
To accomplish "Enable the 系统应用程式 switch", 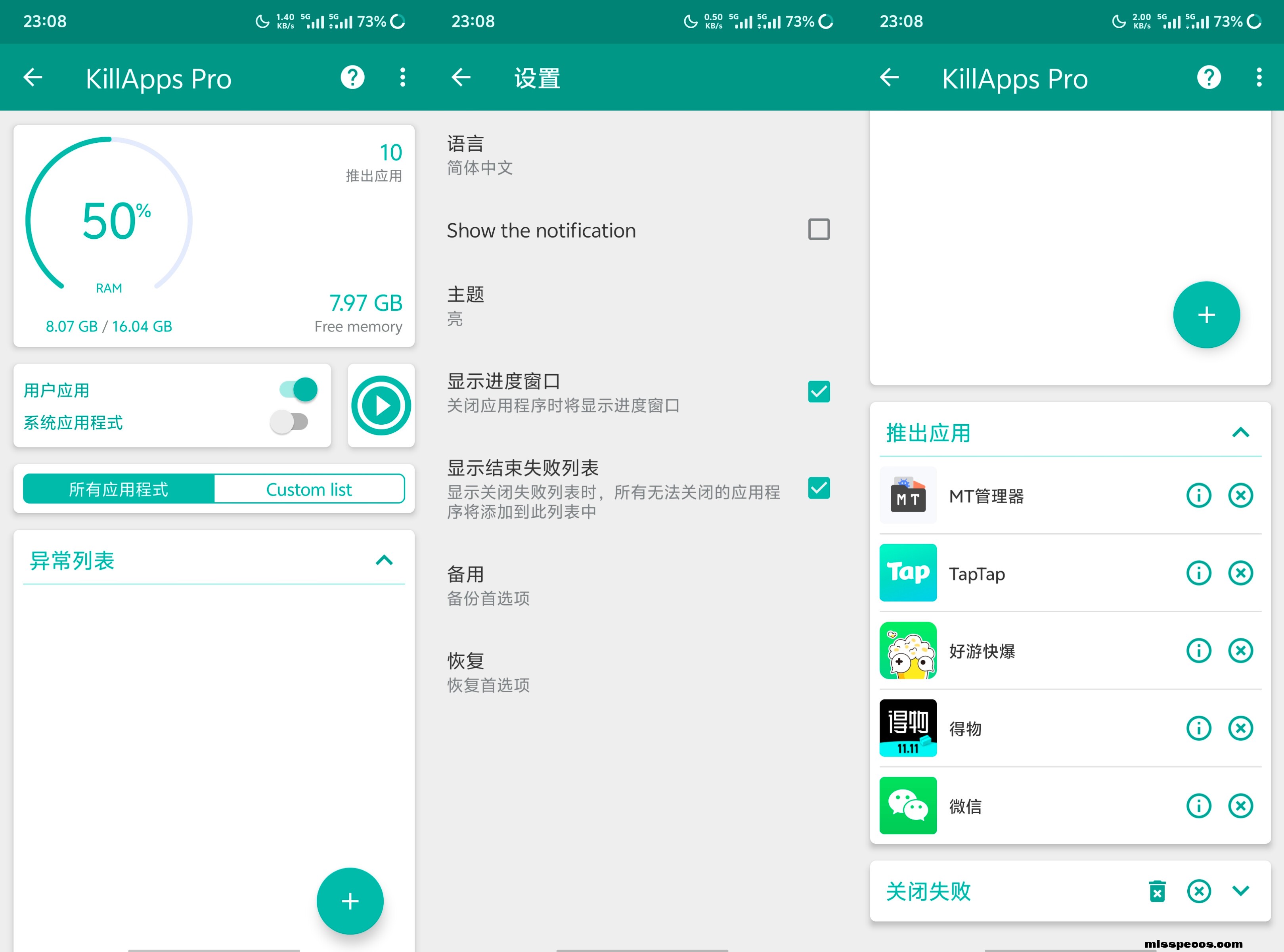I will pyautogui.click(x=290, y=422).
